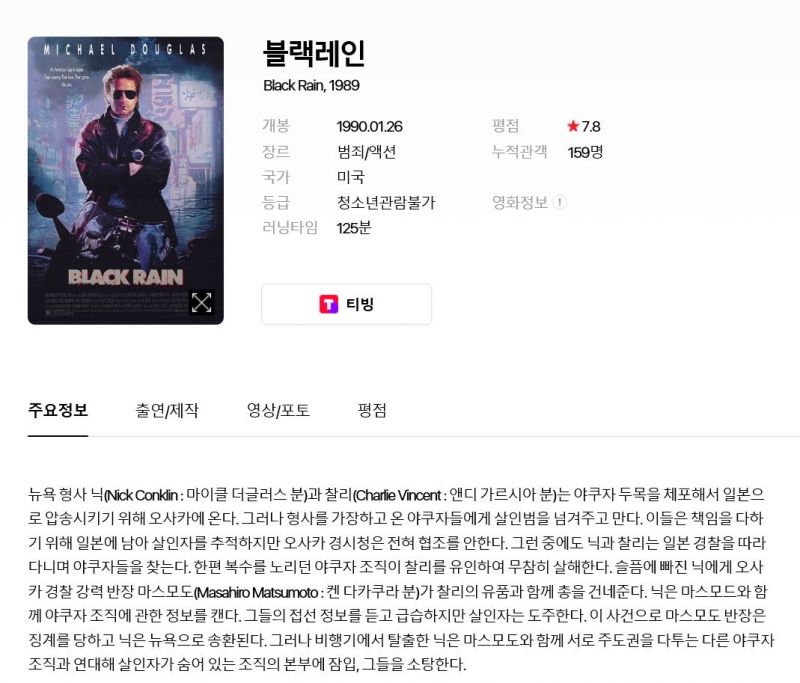Viewport: 800px width, 683px height.
Task: Click the 영화정보 label text
Action: point(519,203)
